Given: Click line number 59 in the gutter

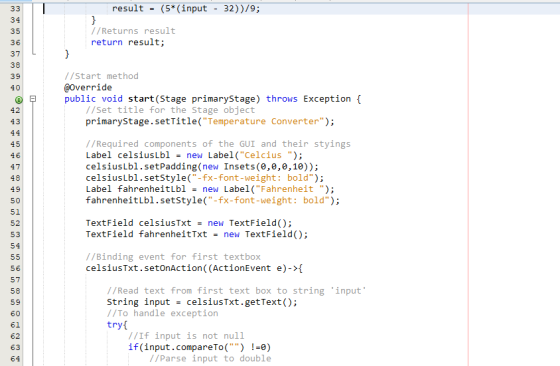Looking at the screenshot, I should [x=15, y=302].
